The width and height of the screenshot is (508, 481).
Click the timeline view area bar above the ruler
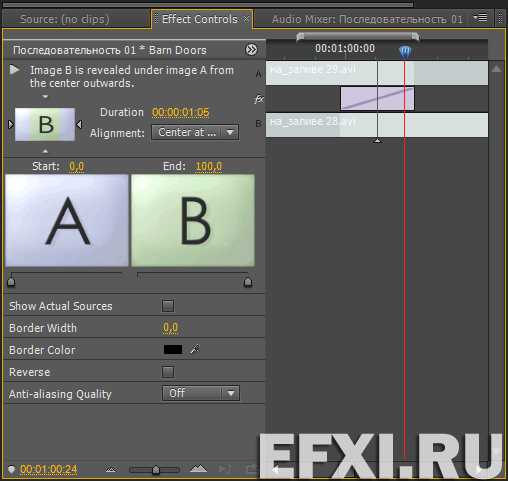pos(357,36)
